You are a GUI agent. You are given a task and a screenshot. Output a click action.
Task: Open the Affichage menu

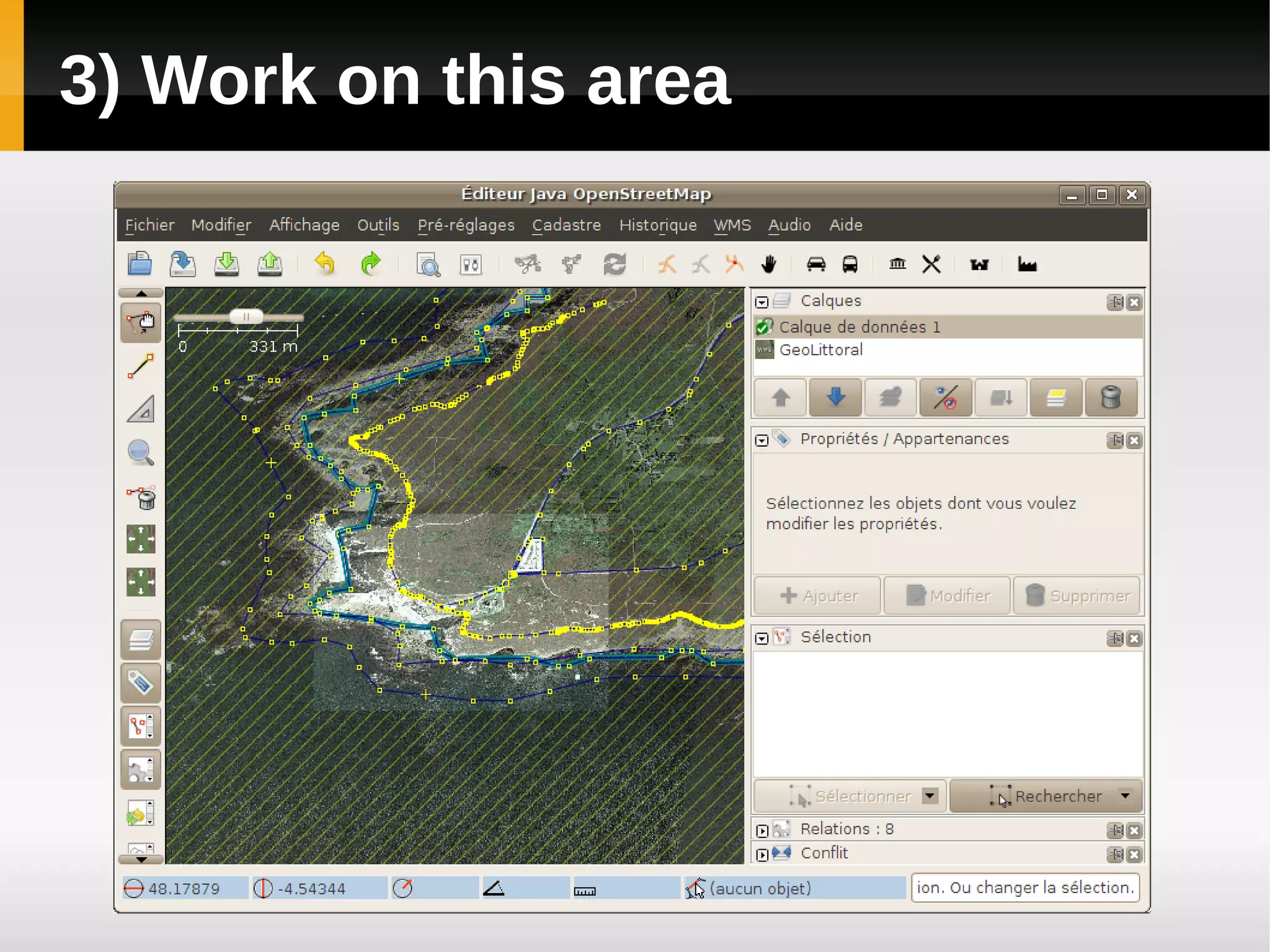[304, 225]
